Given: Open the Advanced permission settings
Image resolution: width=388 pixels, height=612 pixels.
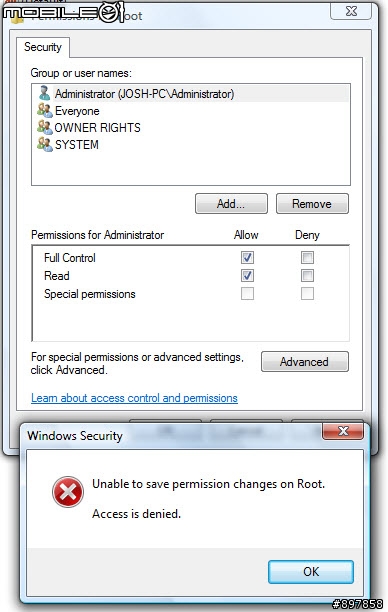Looking at the screenshot, I should point(304,362).
